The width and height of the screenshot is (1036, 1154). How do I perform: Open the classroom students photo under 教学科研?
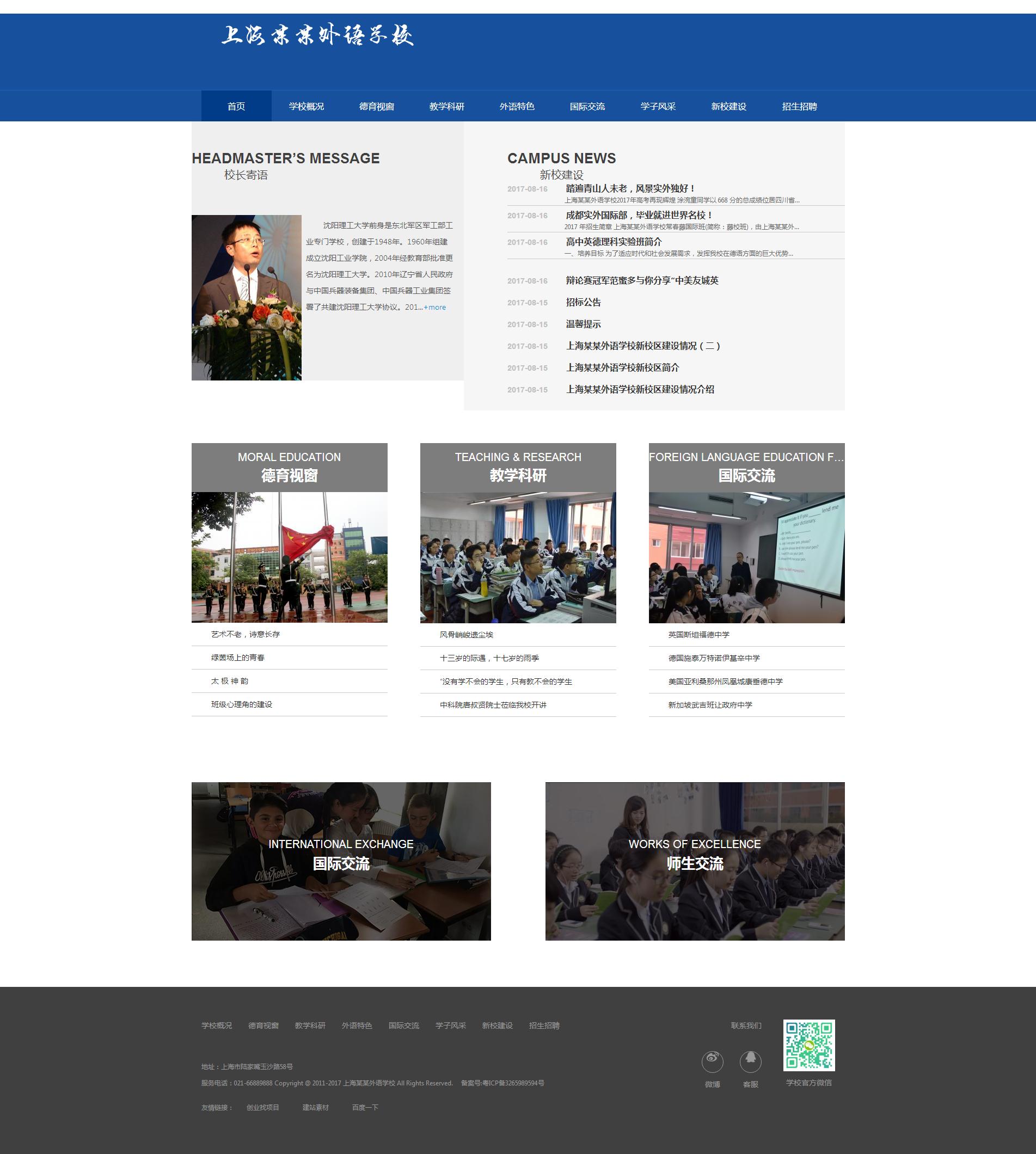[518, 557]
